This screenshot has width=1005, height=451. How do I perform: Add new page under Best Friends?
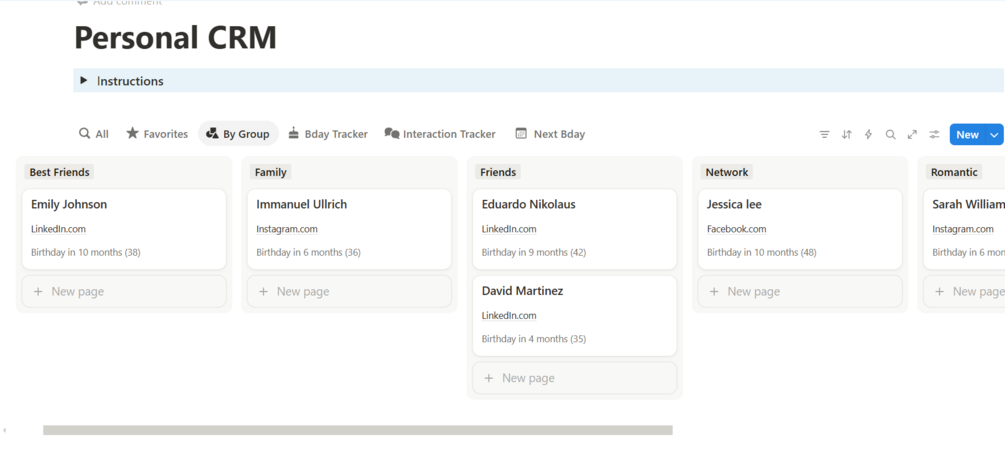coord(124,292)
